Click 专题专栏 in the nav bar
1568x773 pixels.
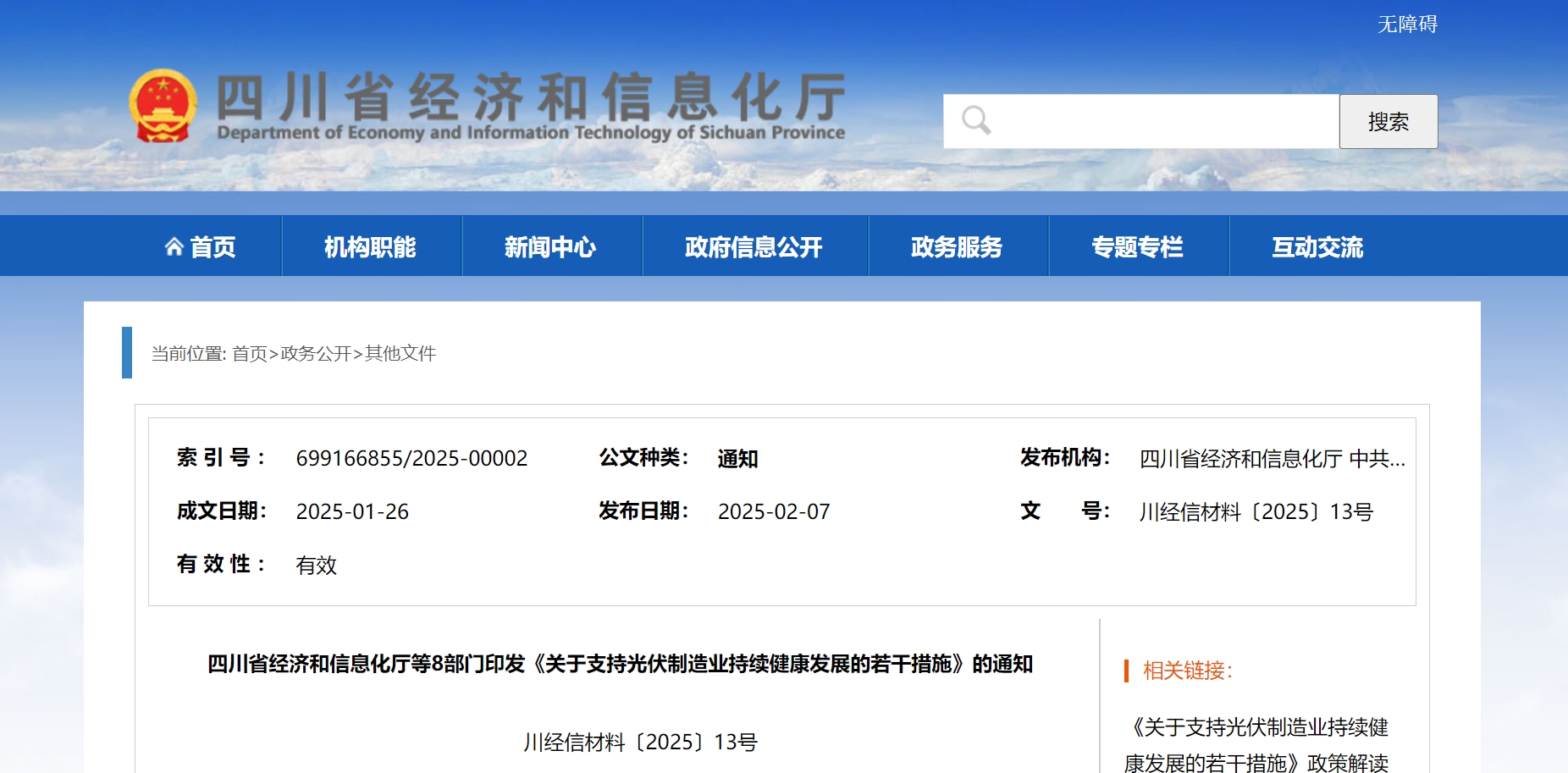click(1137, 246)
